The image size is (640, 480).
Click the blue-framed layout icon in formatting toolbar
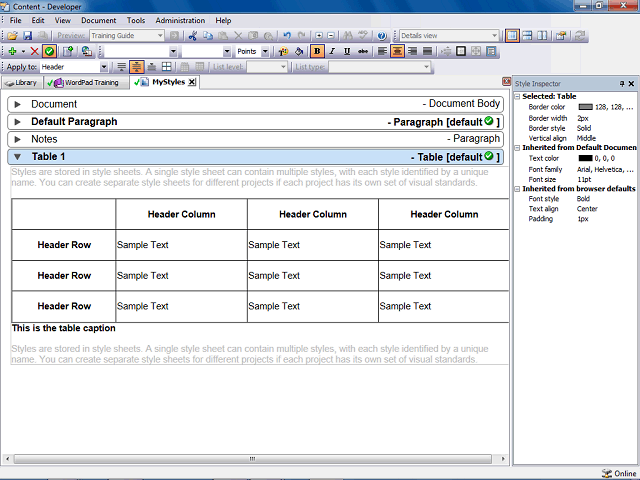tap(491, 51)
